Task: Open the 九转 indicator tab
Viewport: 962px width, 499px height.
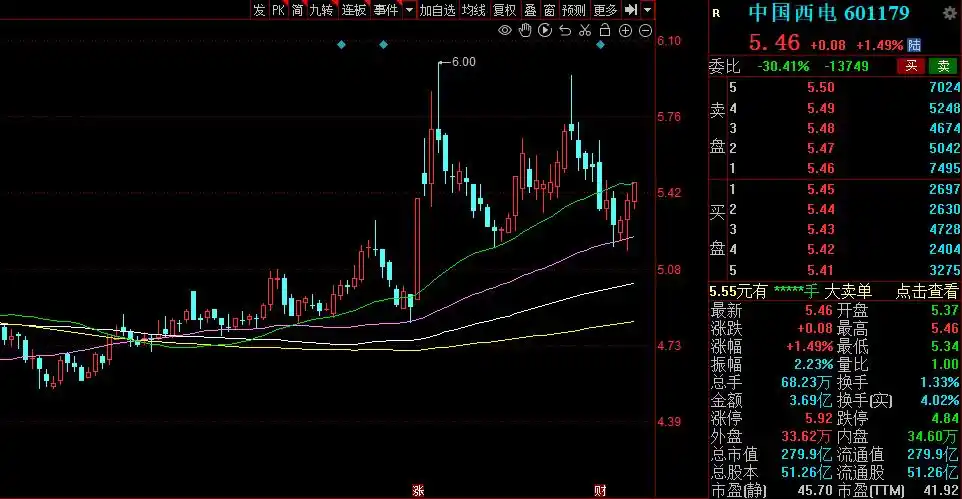Action: click(x=321, y=10)
